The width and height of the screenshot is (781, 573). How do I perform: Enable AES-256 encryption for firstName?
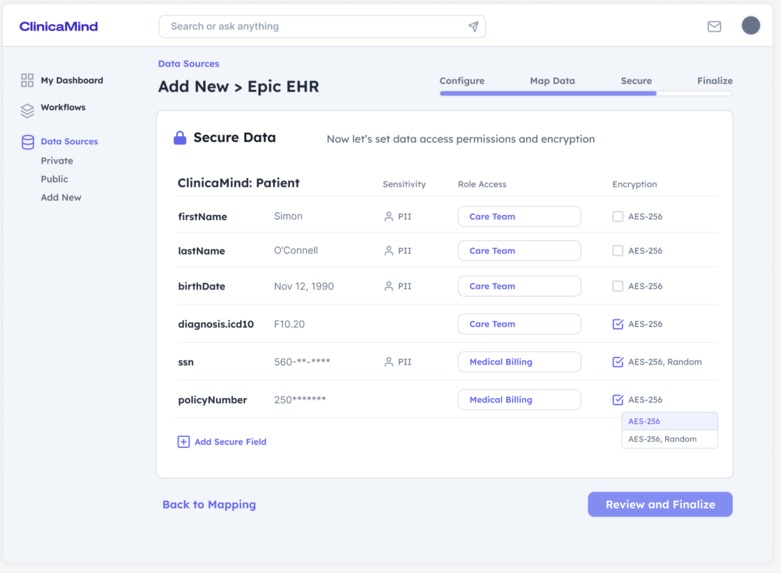(x=618, y=216)
